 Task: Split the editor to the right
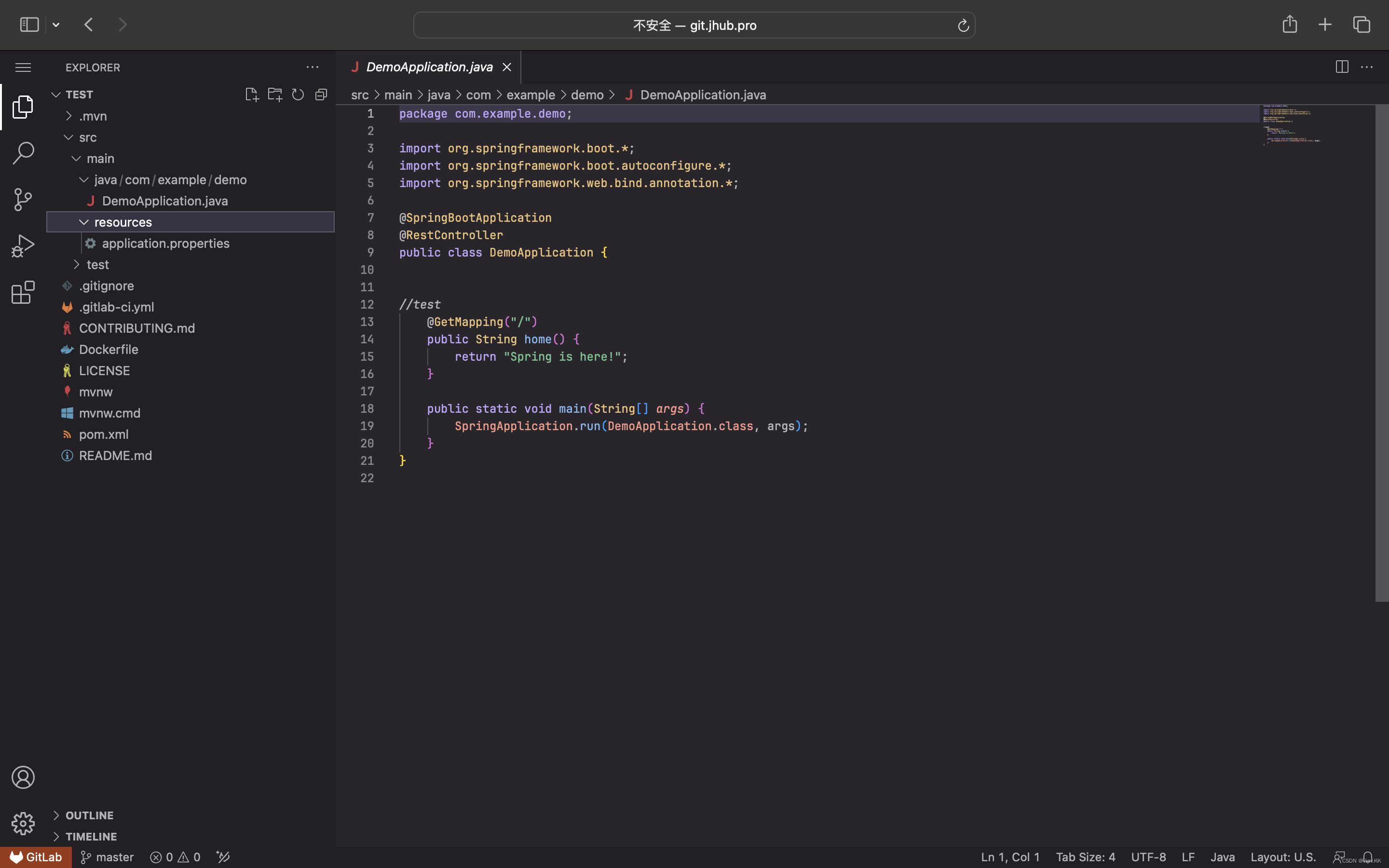click(x=1342, y=67)
